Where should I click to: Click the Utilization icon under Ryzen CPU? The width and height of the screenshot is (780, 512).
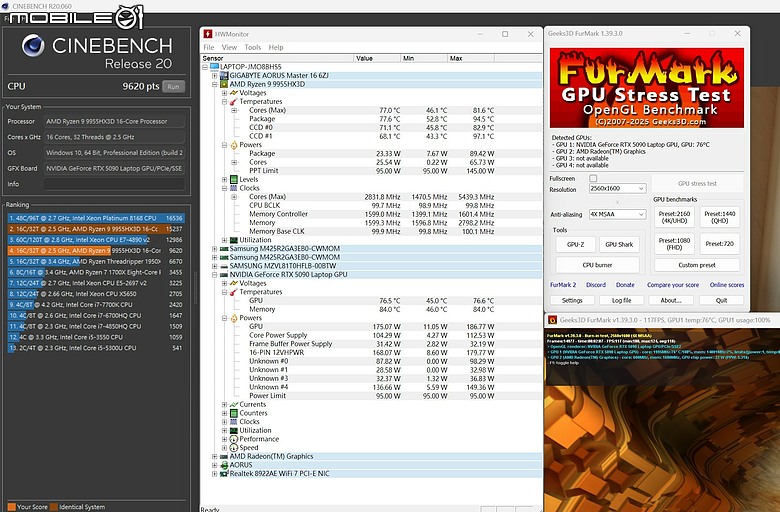[233, 240]
